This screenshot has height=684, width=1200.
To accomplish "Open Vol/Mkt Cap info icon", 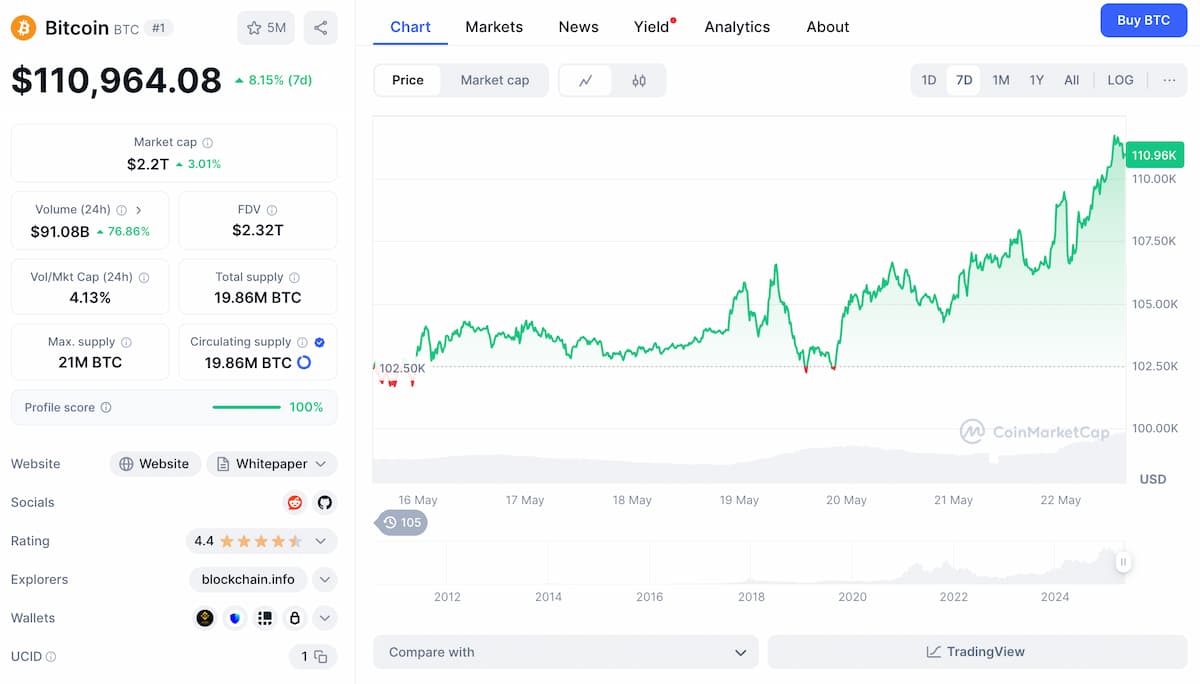I will pyautogui.click(x=144, y=278).
